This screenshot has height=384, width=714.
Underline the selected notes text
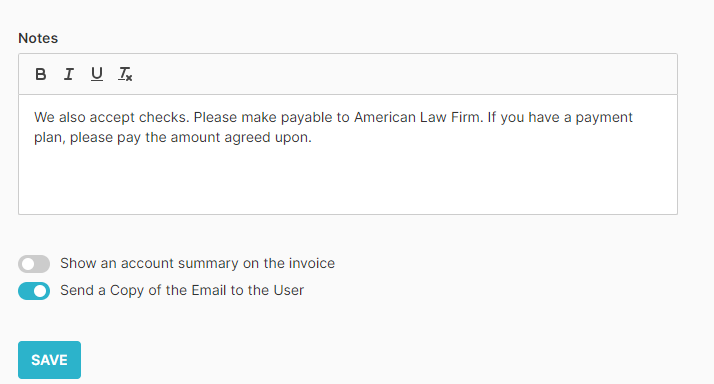[97, 74]
